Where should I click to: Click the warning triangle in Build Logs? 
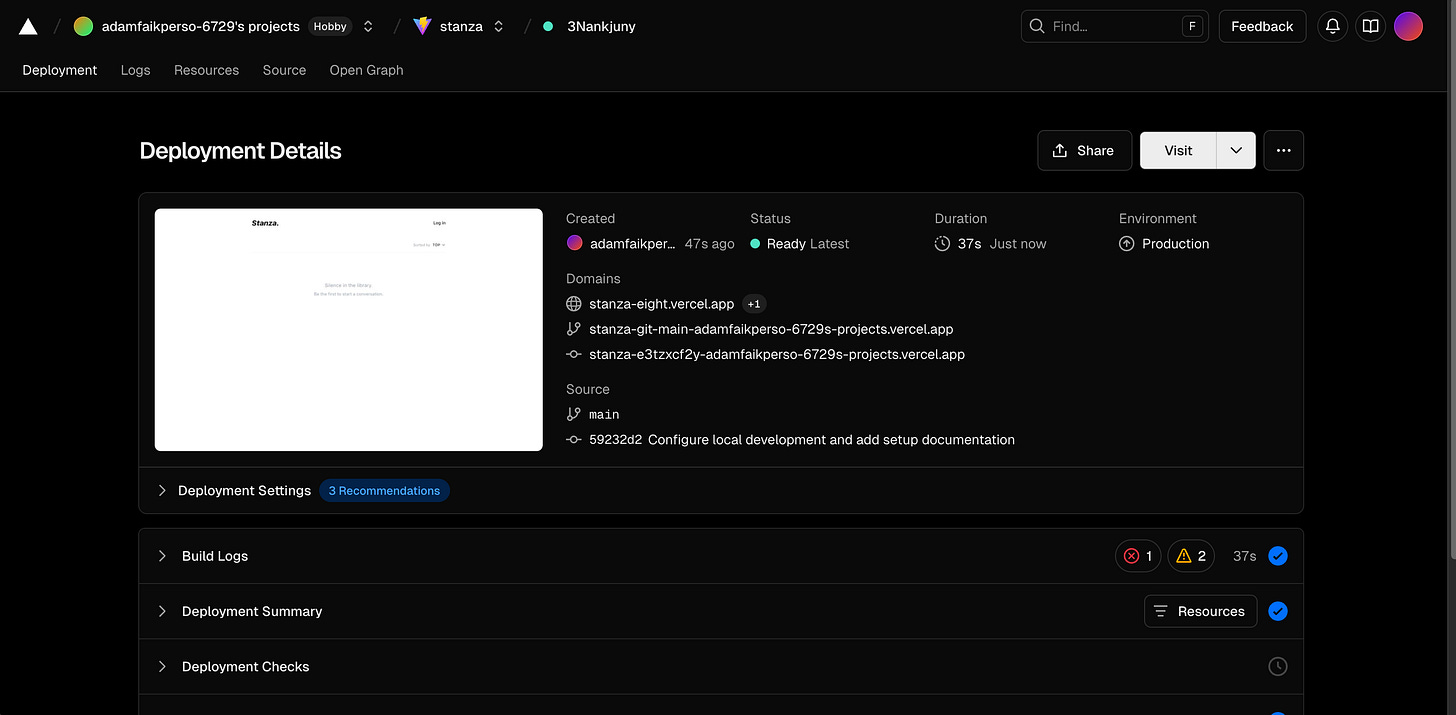pyautogui.click(x=1185, y=555)
